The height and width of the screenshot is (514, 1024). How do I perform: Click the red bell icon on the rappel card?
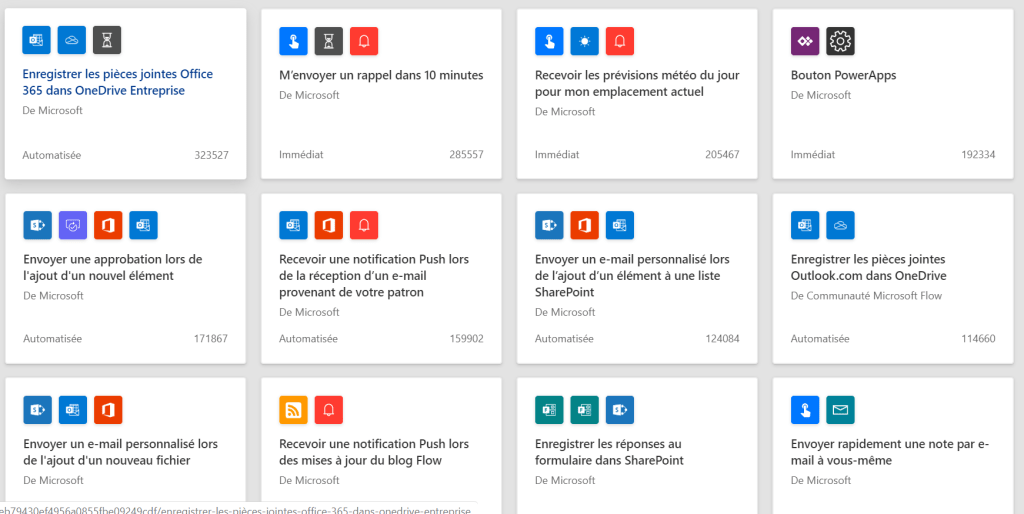point(365,41)
